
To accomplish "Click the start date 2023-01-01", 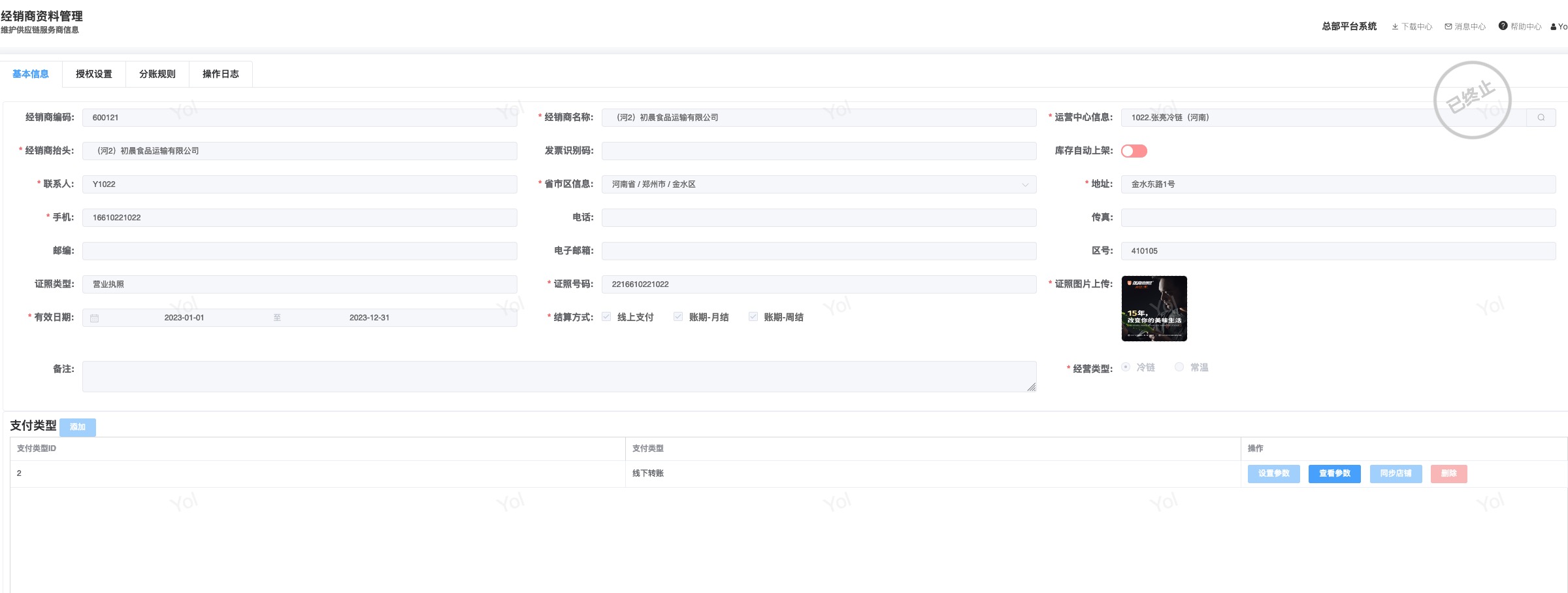I will (x=184, y=318).
